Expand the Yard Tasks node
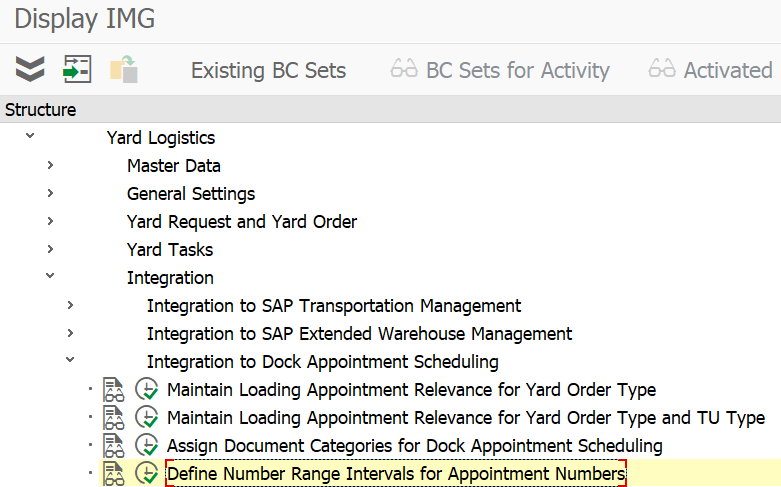 (x=50, y=249)
